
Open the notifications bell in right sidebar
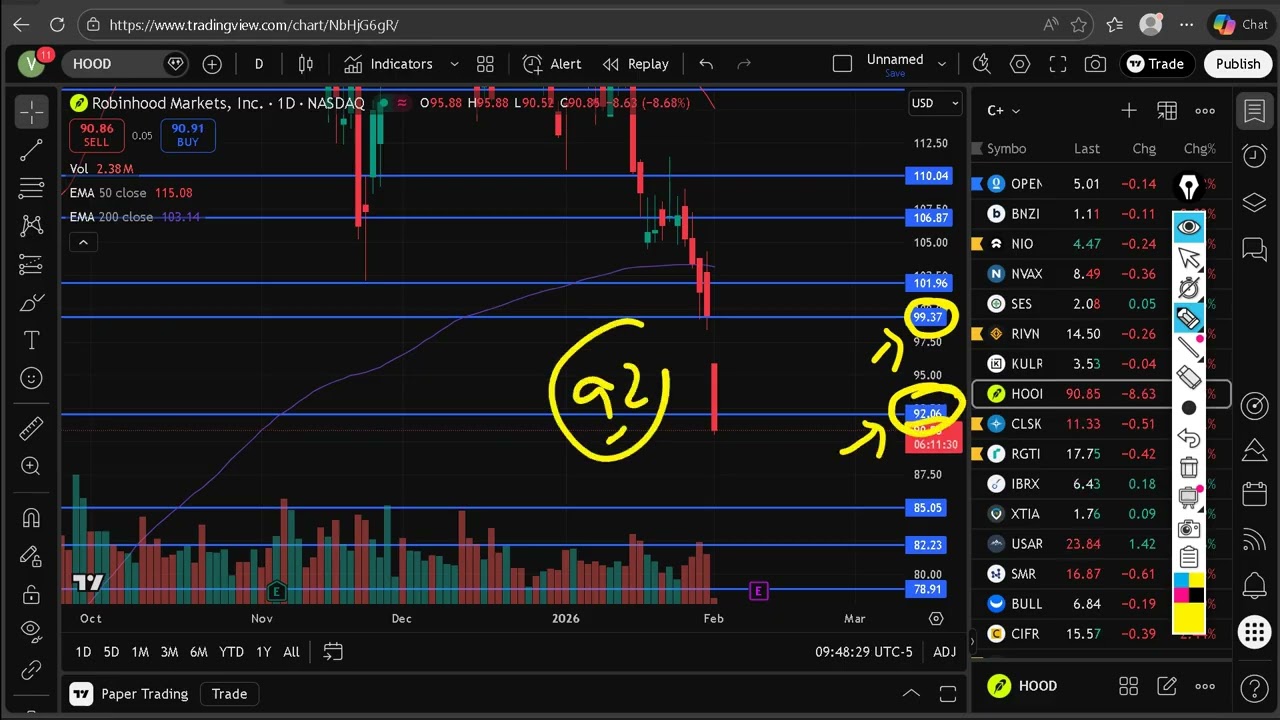pos(1254,585)
